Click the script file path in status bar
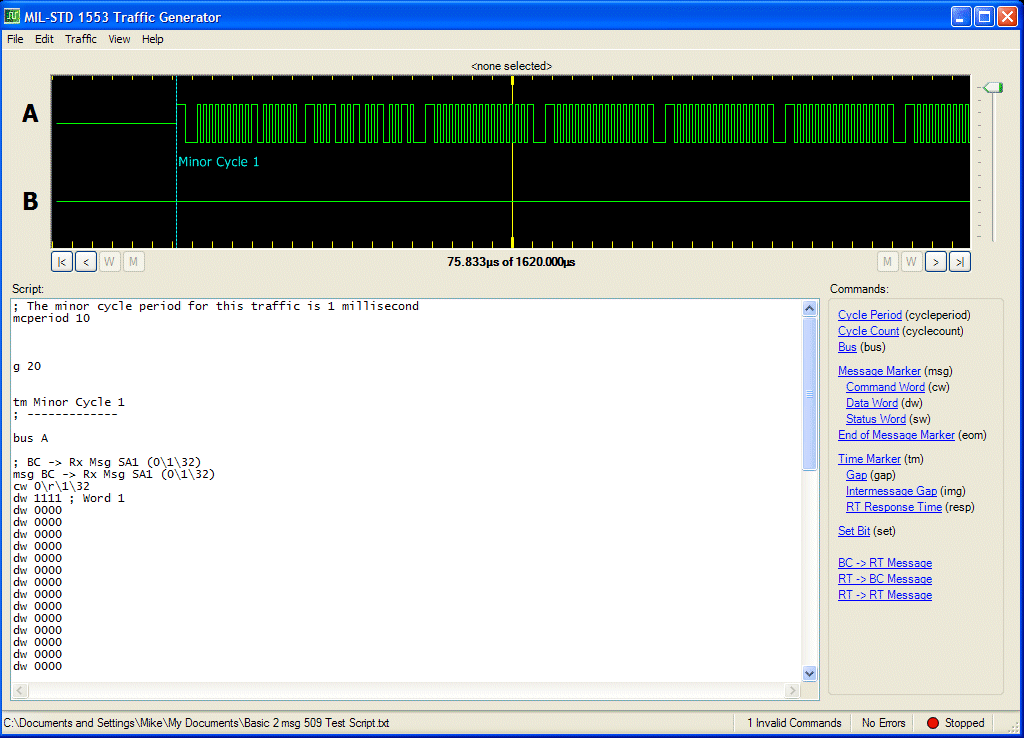This screenshot has height=738, width=1024. click(197, 723)
